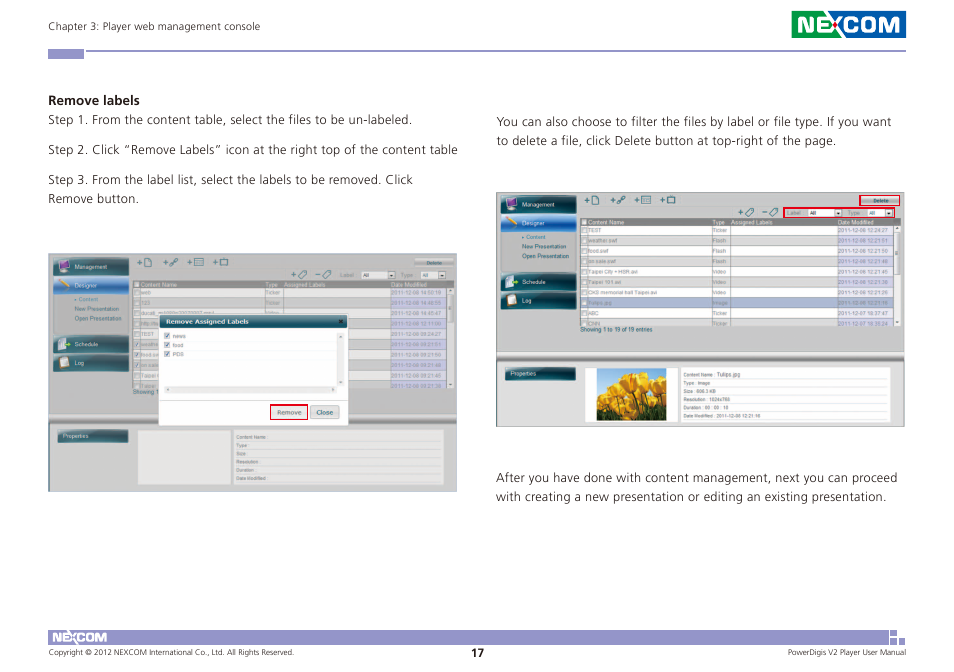Screen dimensions: 954x672
Task: Click Log clipboard icon in Tulips screenshot
Action: 512,300
